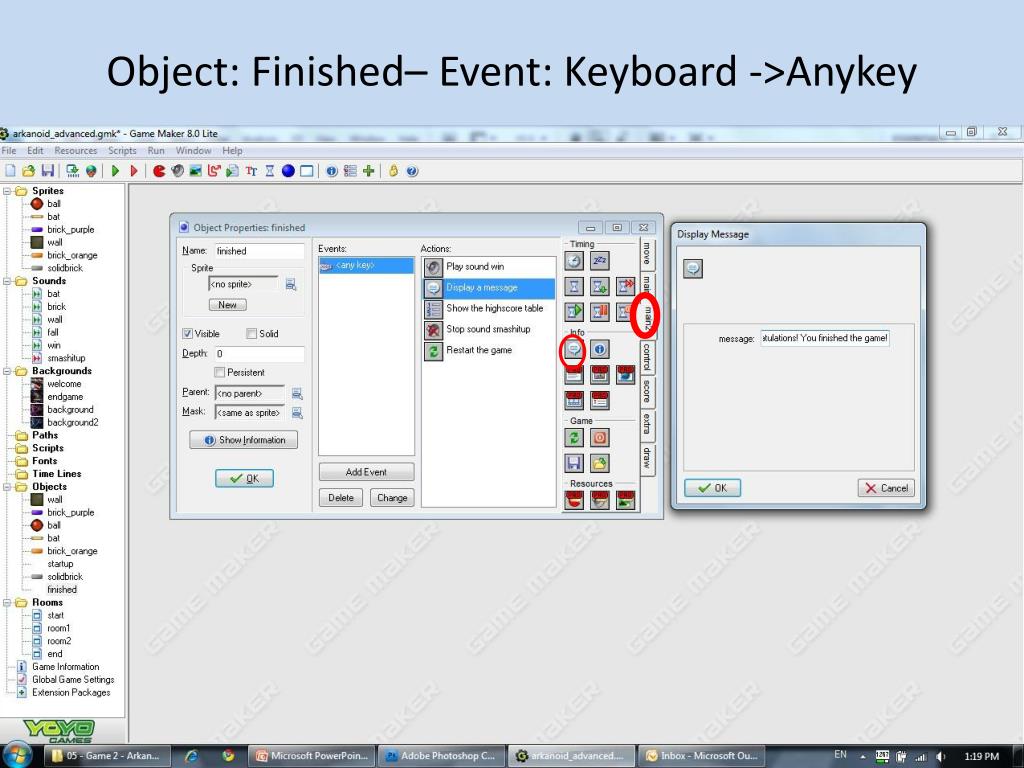This screenshot has height=768, width=1024.
Task: Open sprite picker next to no sprite
Action: [x=291, y=284]
